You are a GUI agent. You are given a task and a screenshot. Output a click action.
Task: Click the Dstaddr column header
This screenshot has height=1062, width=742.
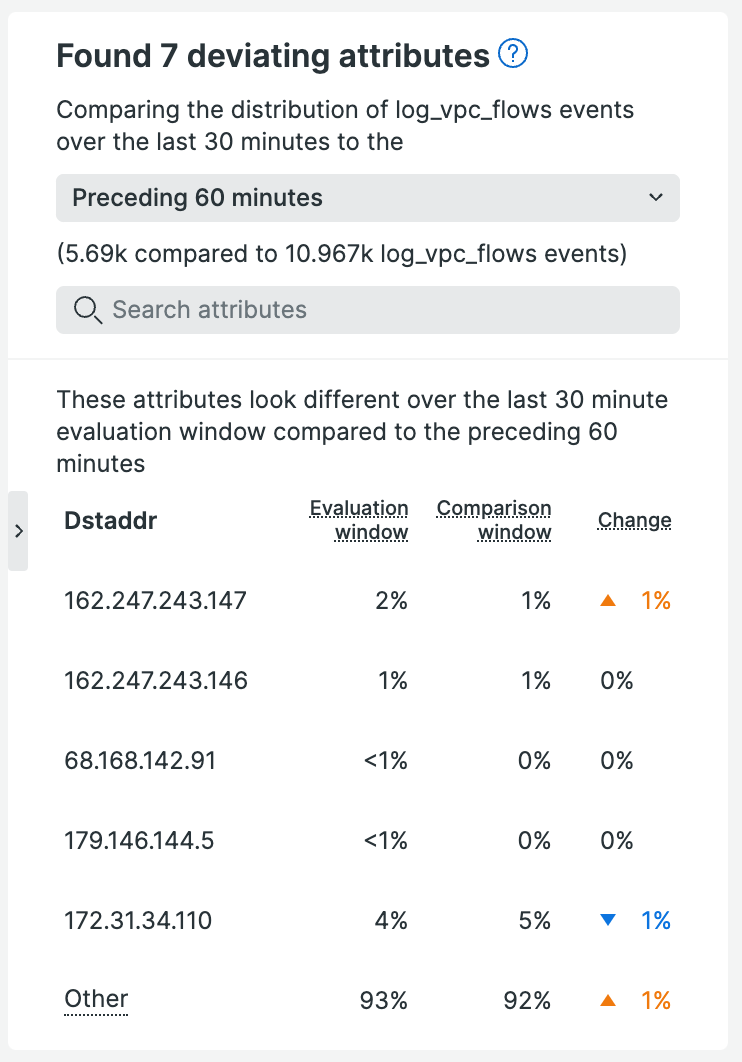110,520
